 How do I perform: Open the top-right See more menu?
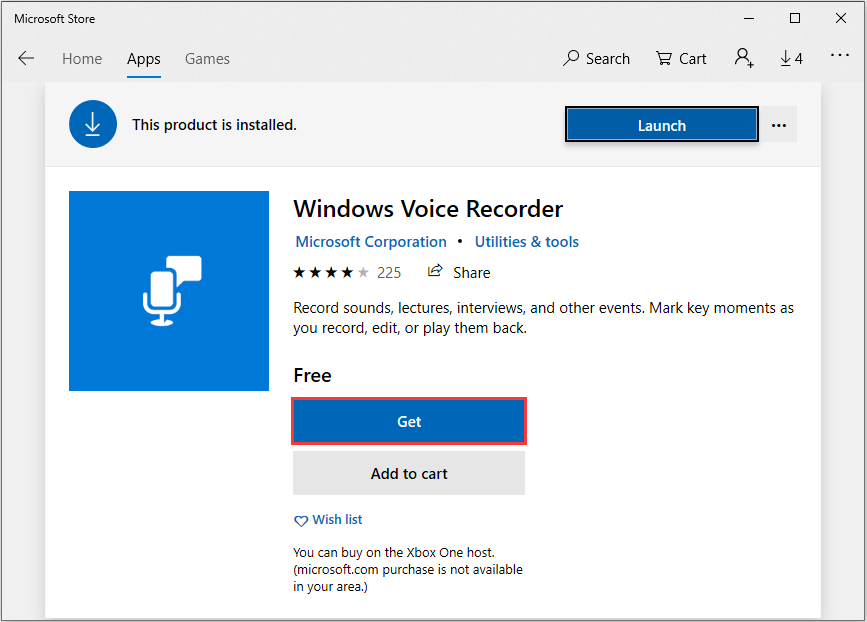[840, 57]
